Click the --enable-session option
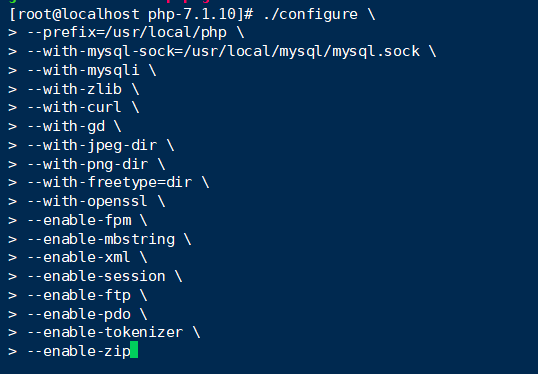Viewport: 538px width, 374px height. click(x=96, y=276)
